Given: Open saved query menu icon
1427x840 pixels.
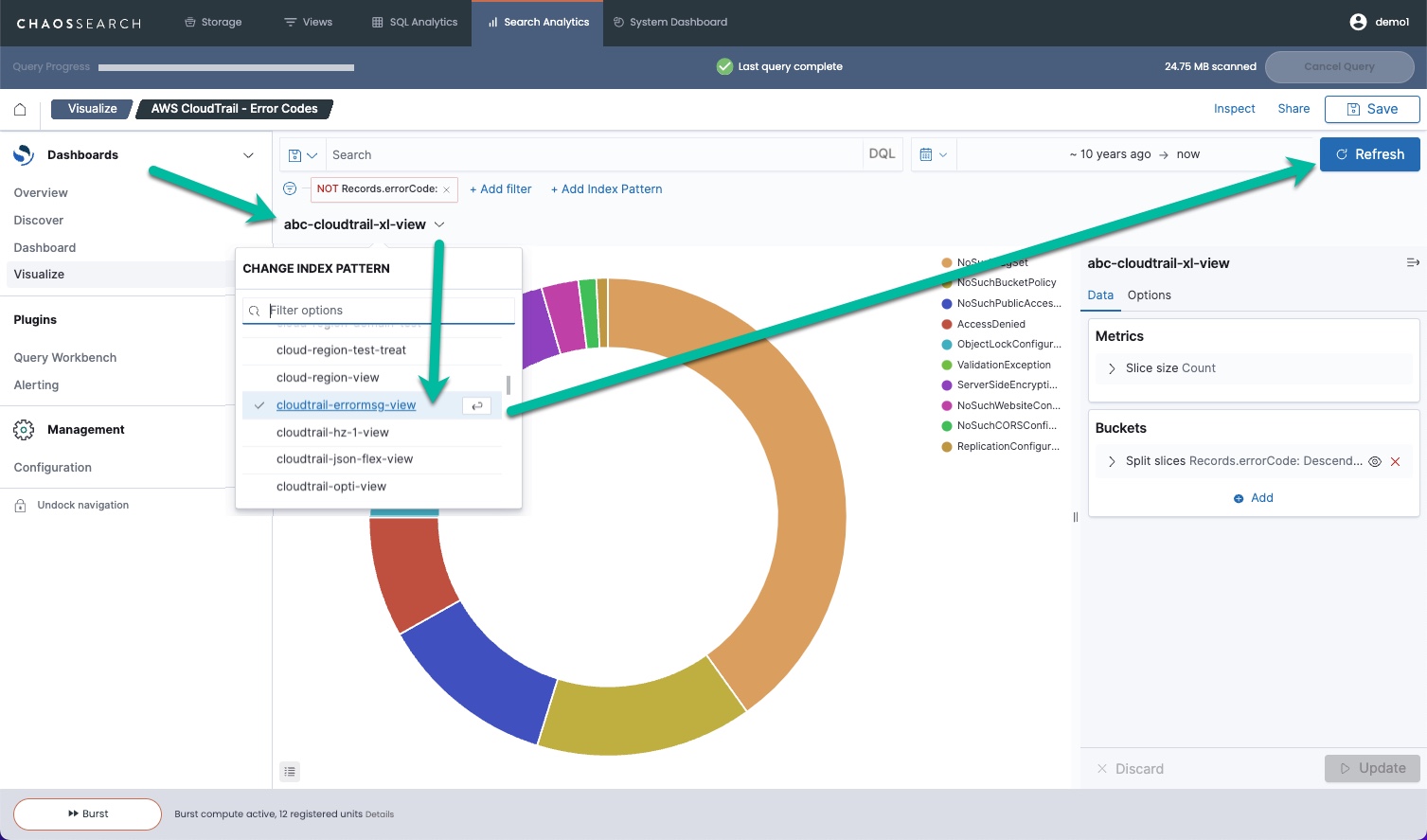Looking at the screenshot, I should [302, 155].
